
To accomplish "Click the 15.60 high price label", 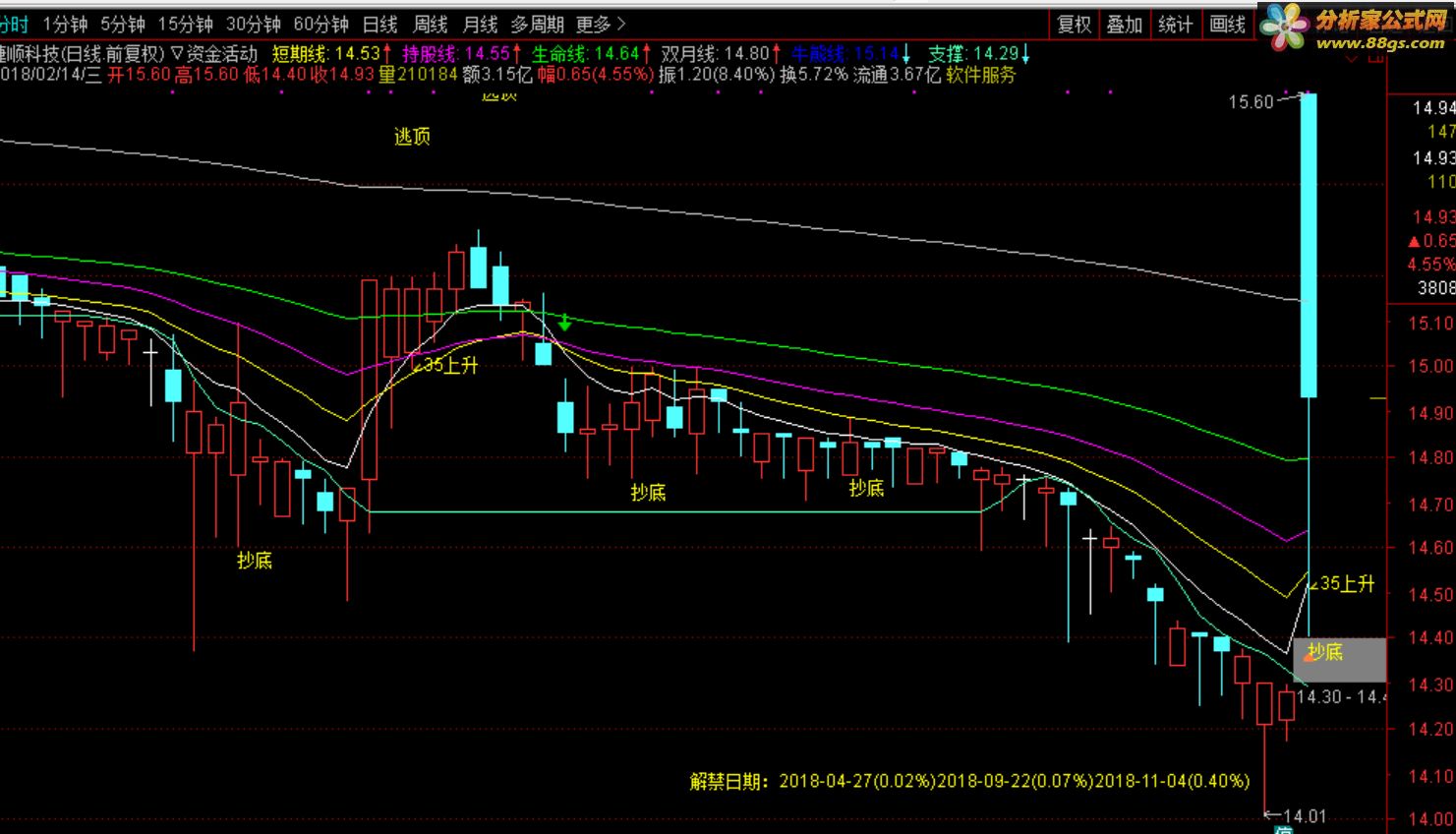I will [1251, 102].
